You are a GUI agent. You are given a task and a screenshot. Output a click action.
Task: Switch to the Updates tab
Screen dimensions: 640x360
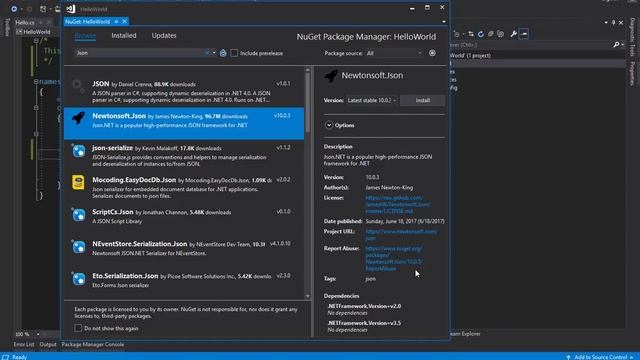164,36
